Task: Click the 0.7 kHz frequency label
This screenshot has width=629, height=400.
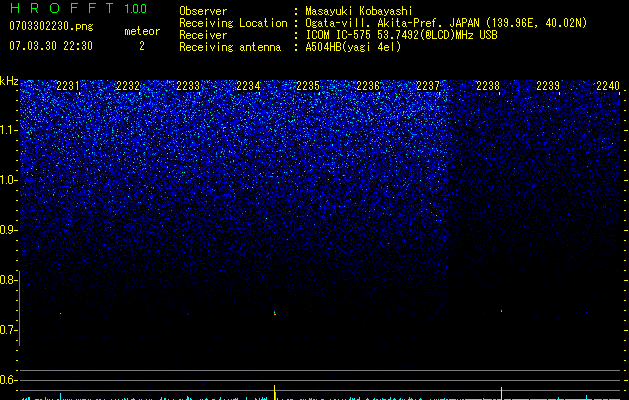Action: pos(9,330)
